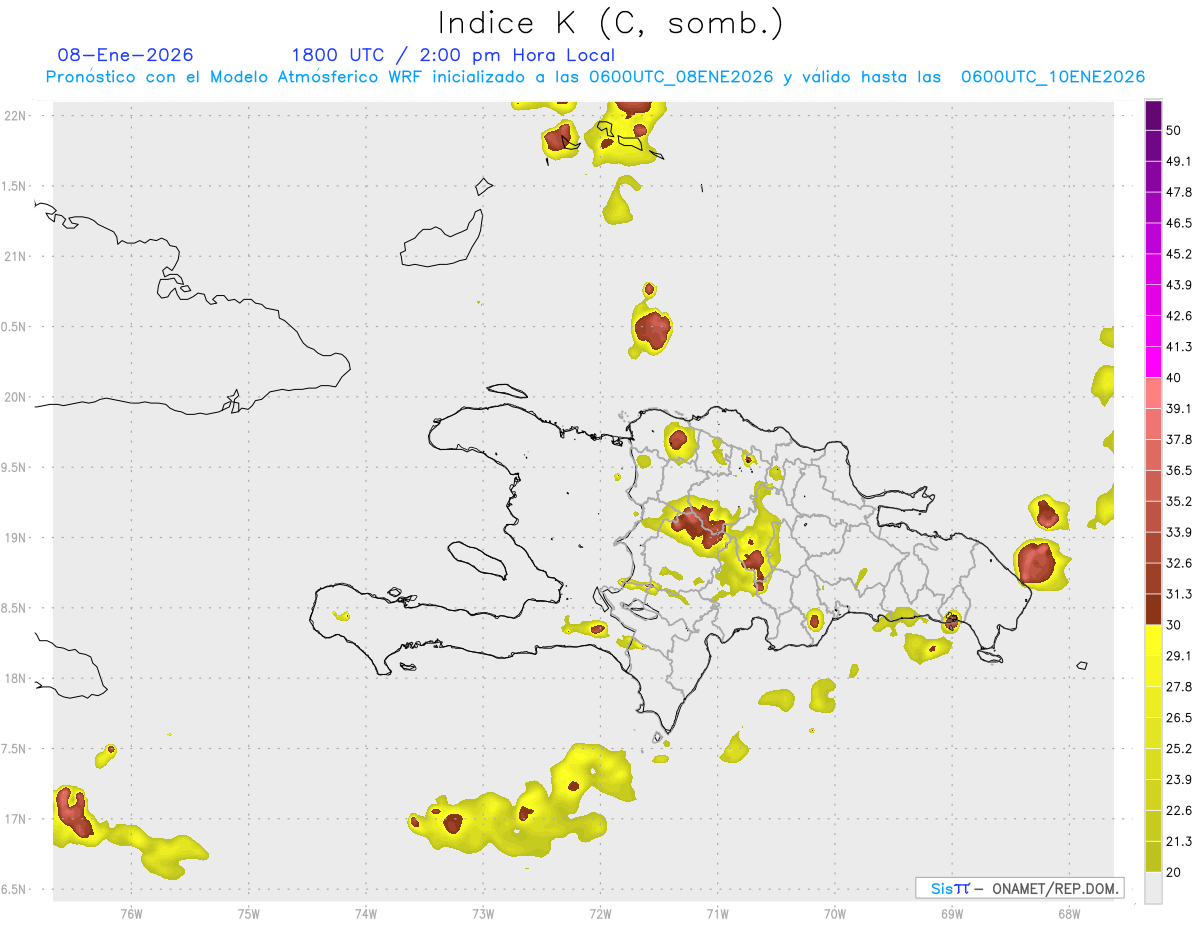Click the colorbar value '43.9'

click(1179, 285)
